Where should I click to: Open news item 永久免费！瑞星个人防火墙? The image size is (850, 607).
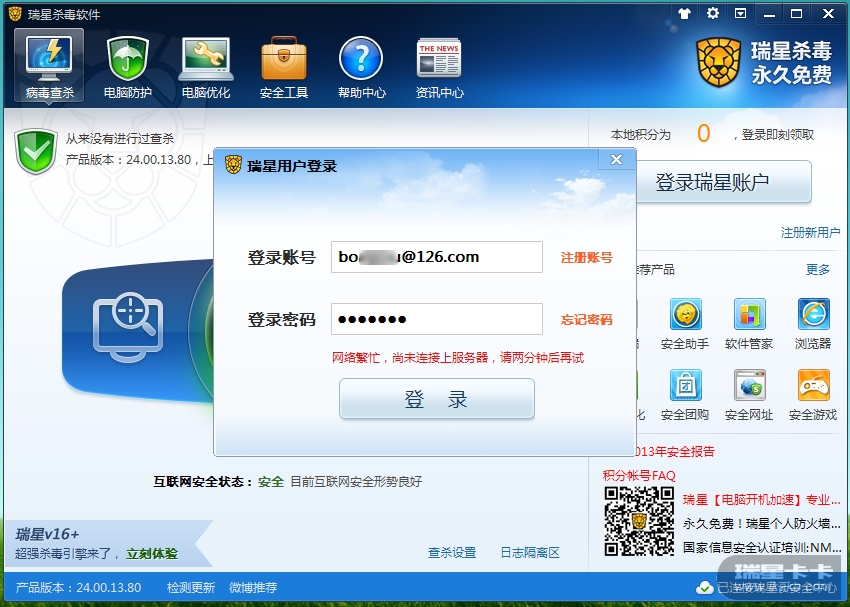click(x=762, y=524)
